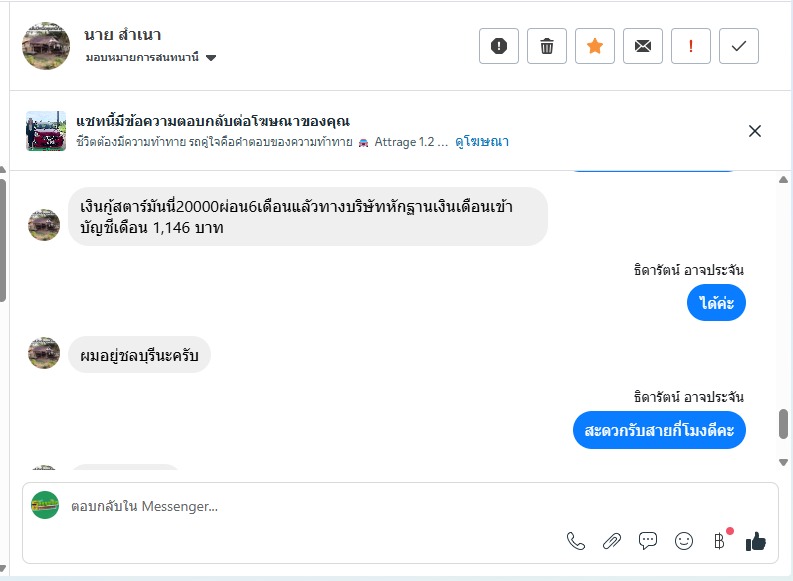Click the baht payment request icon

tap(719, 541)
